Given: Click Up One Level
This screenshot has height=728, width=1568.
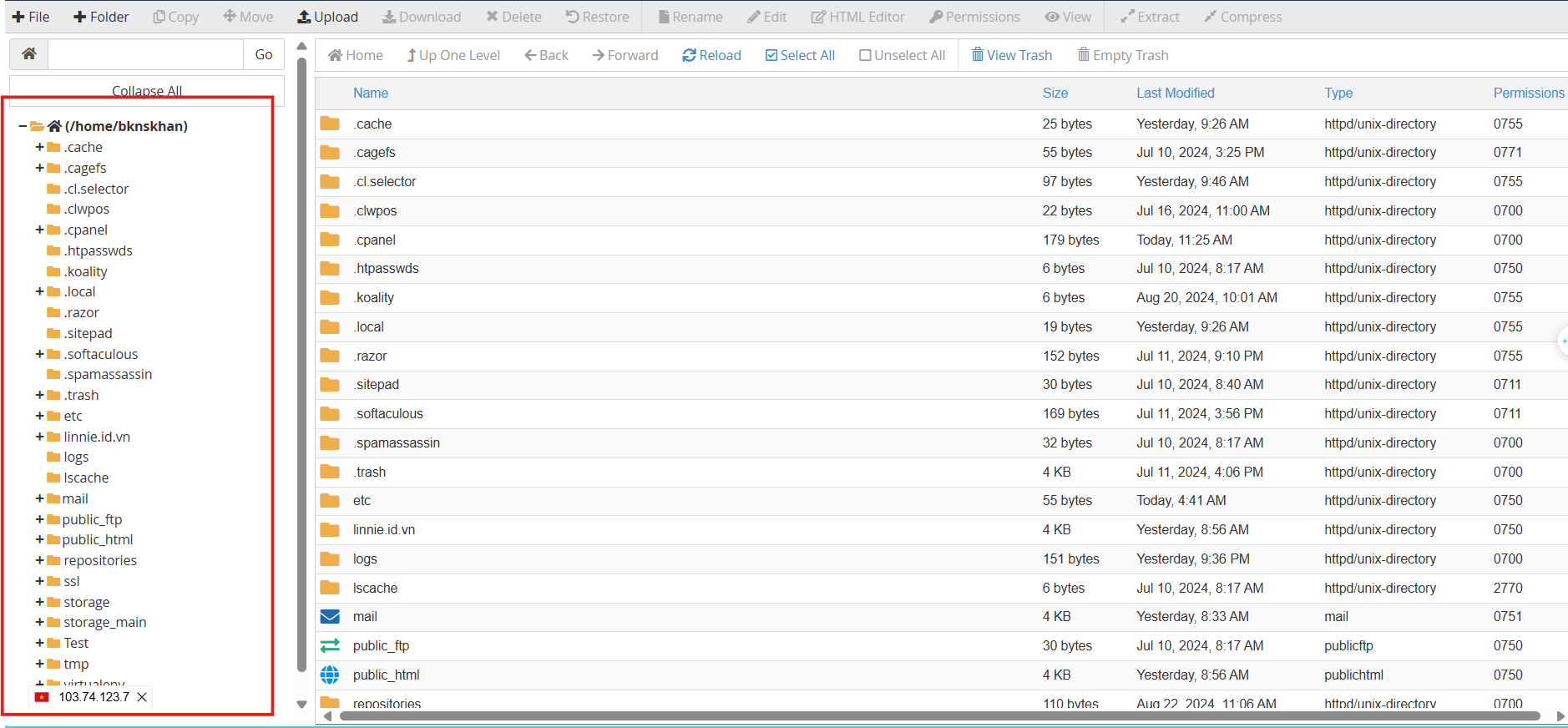Looking at the screenshot, I should tap(453, 55).
